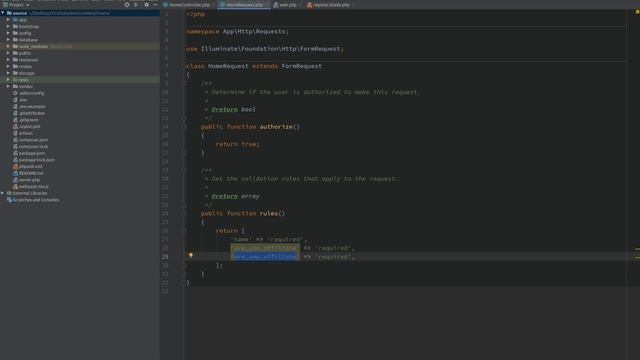
Task: Click 'return true;' statement
Action: pyautogui.click(x=237, y=144)
